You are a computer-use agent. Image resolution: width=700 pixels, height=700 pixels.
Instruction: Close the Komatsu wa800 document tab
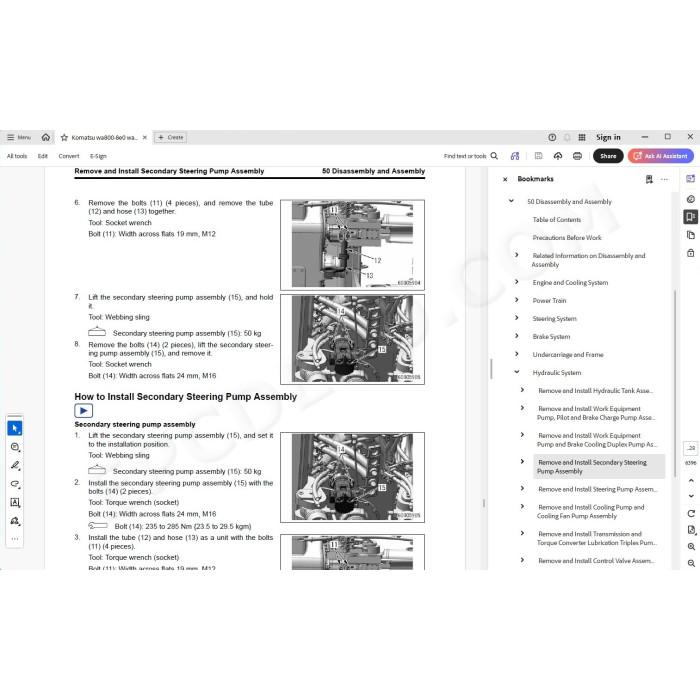point(145,138)
